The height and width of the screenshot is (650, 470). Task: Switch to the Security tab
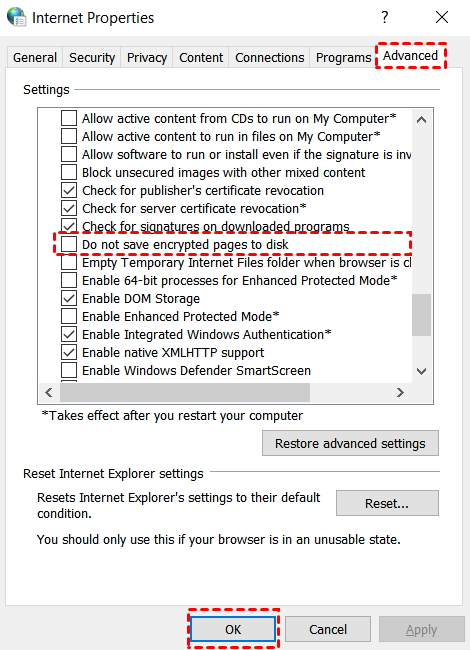[x=92, y=57]
